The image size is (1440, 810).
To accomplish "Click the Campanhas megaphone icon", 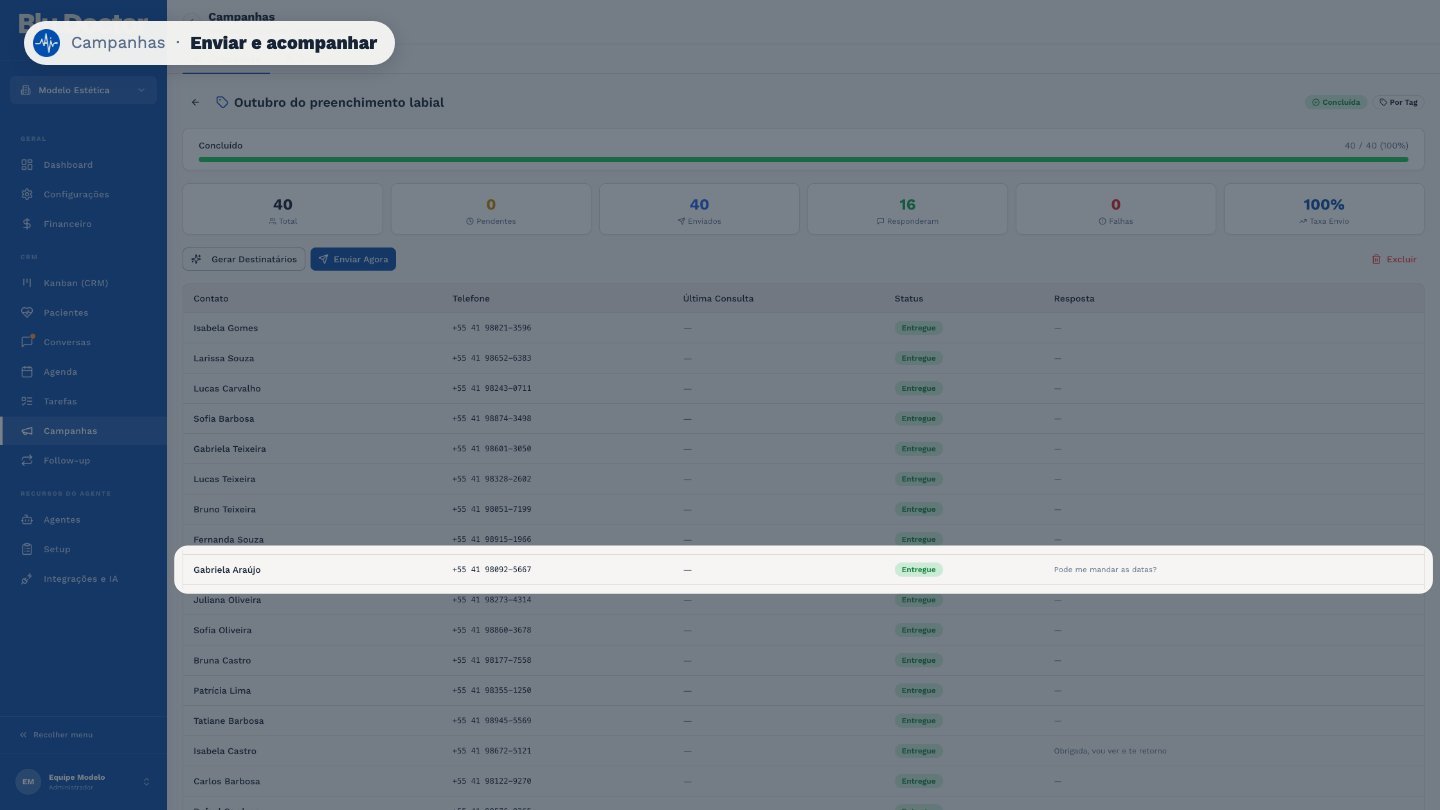I will click(27, 431).
